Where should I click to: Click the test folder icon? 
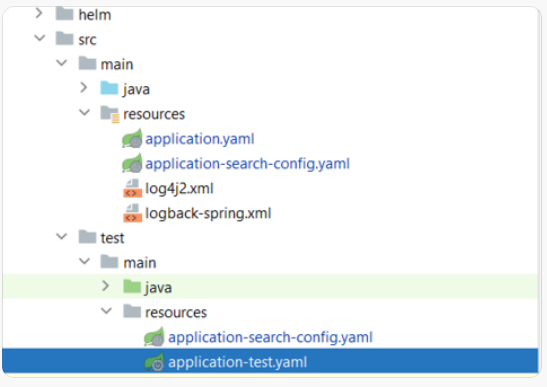tap(87, 236)
